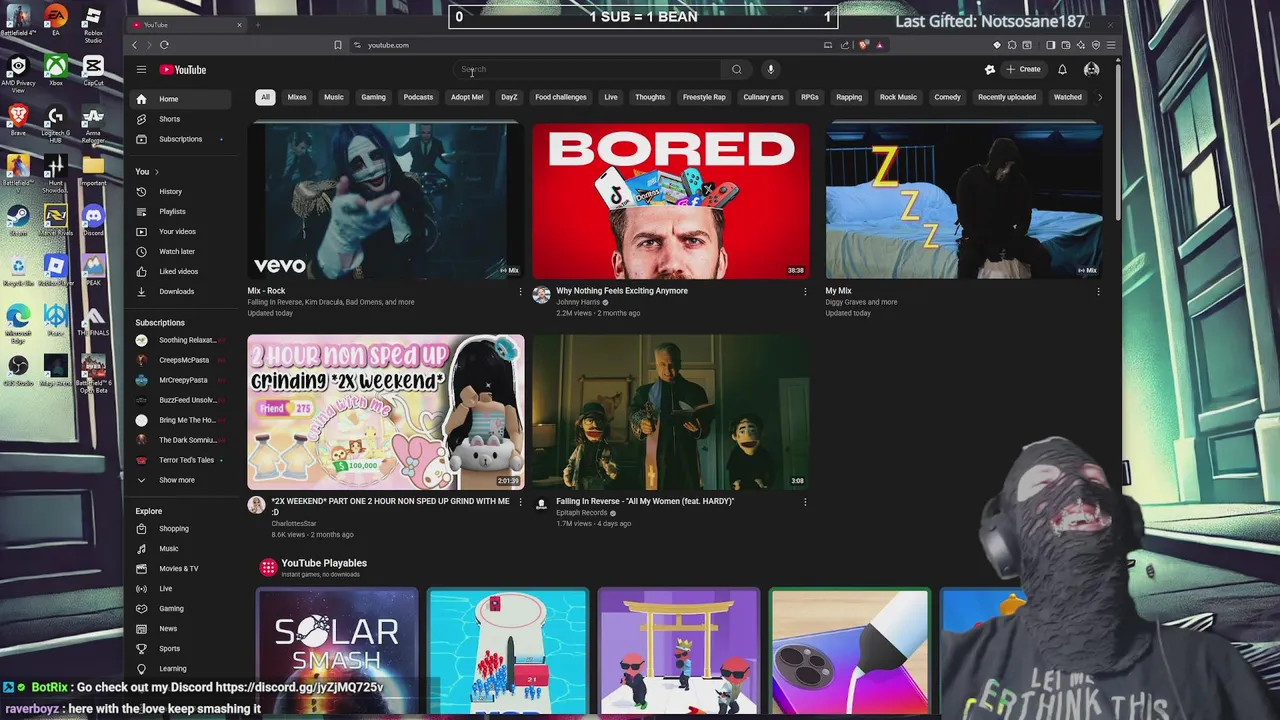Viewport: 1280px width, 720px height.
Task: Open the browser main menu
Action: pyautogui.click(x=1111, y=45)
